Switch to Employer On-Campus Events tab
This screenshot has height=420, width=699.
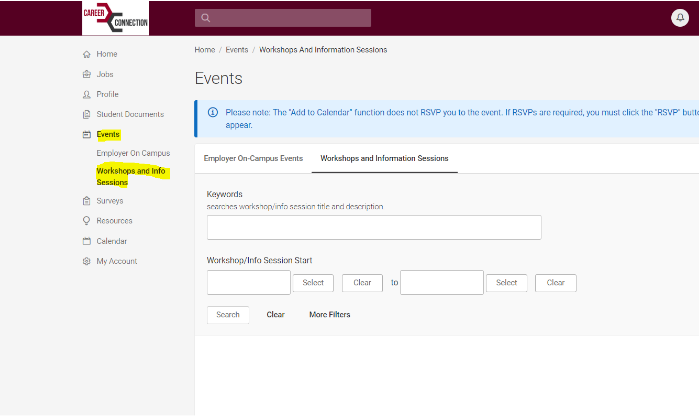[x=253, y=158]
